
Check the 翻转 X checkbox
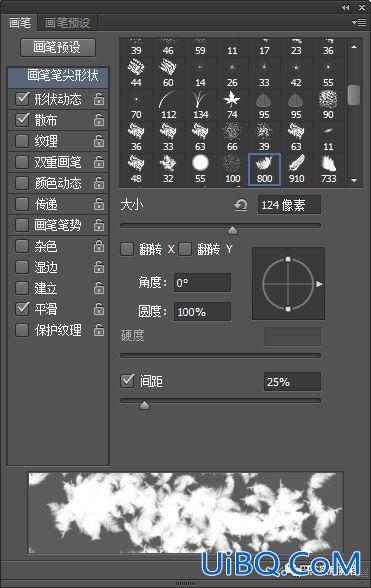click(x=127, y=249)
